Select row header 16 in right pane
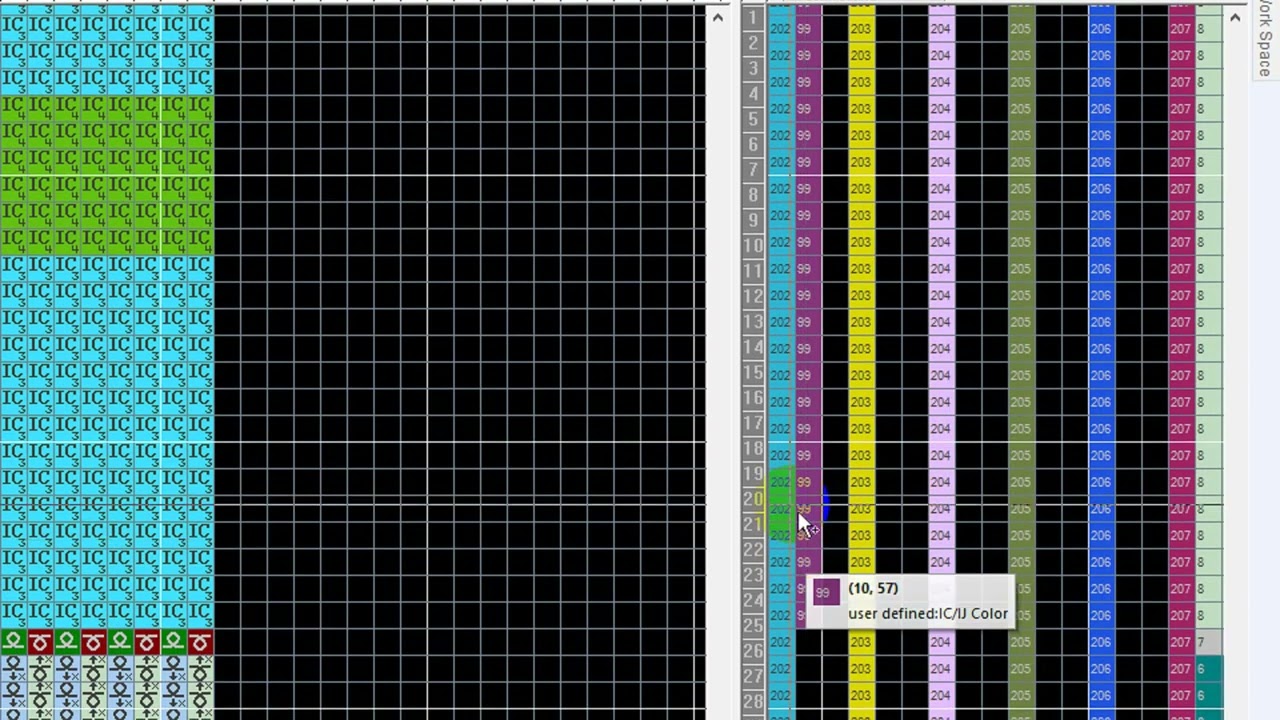The height and width of the screenshot is (720, 1280). [x=754, y=398]
